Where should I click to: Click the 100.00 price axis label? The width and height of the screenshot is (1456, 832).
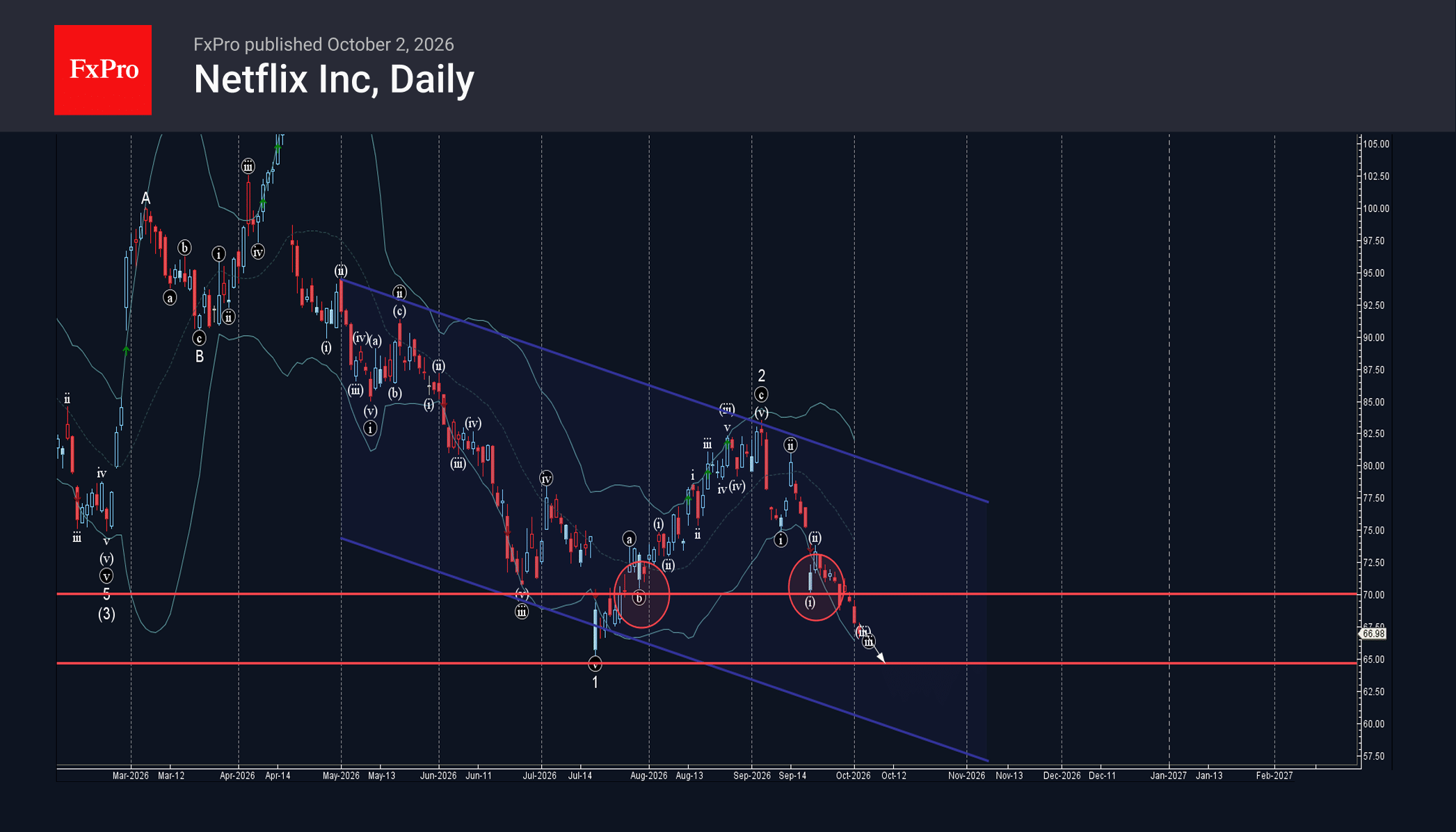tap(1376, 209)
